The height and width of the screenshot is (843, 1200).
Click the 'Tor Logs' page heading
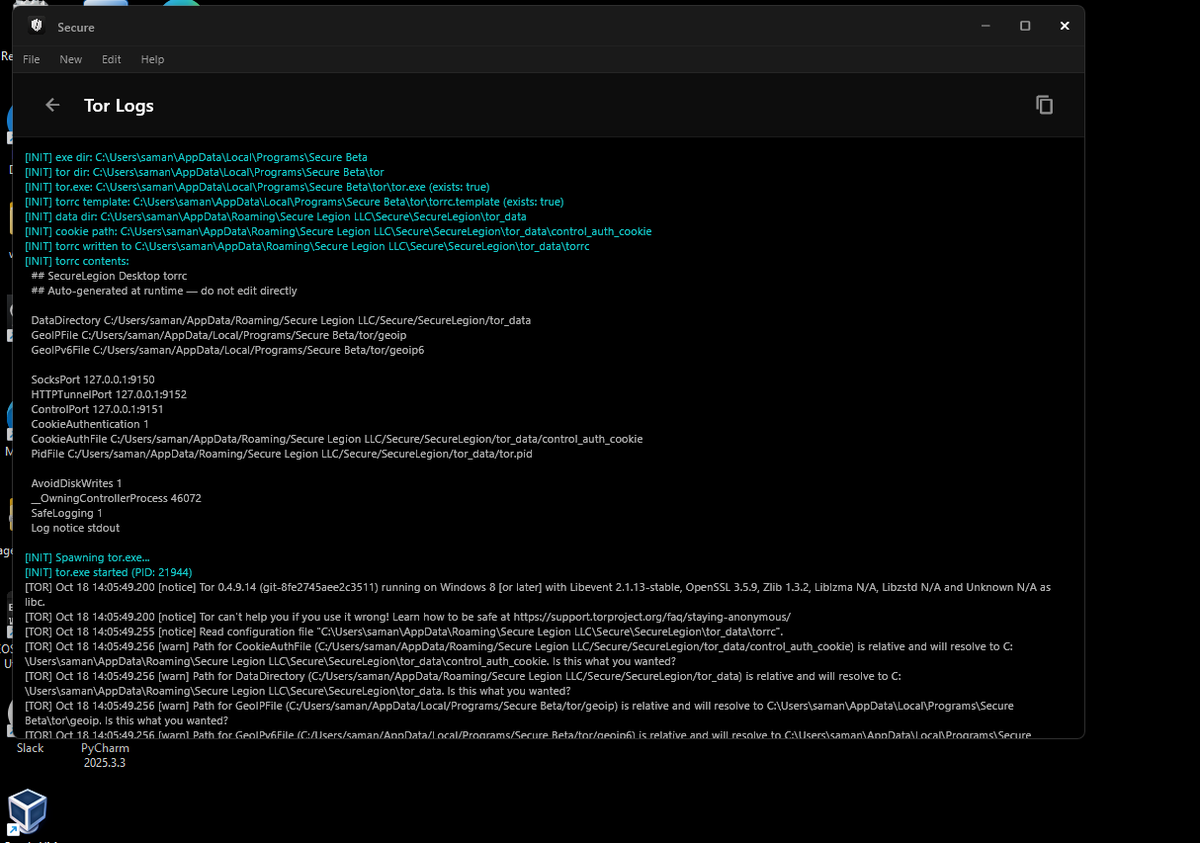click(x=119, y=106)
